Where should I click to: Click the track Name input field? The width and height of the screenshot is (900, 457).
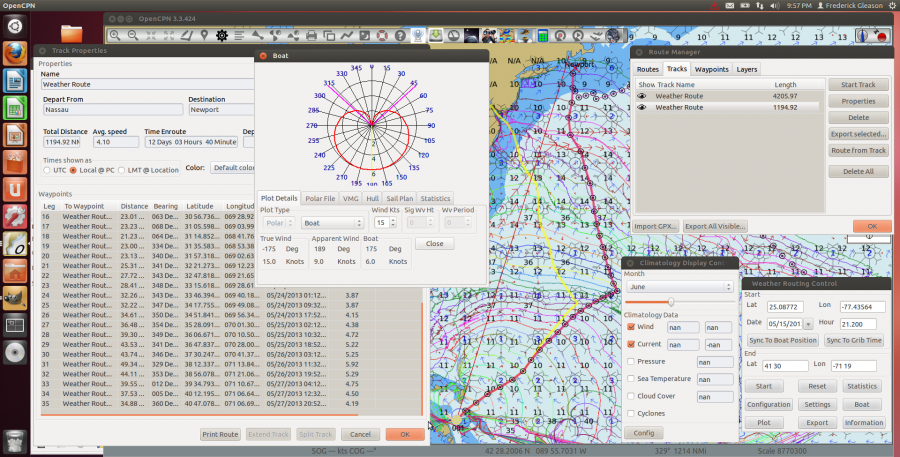point(147,84)
